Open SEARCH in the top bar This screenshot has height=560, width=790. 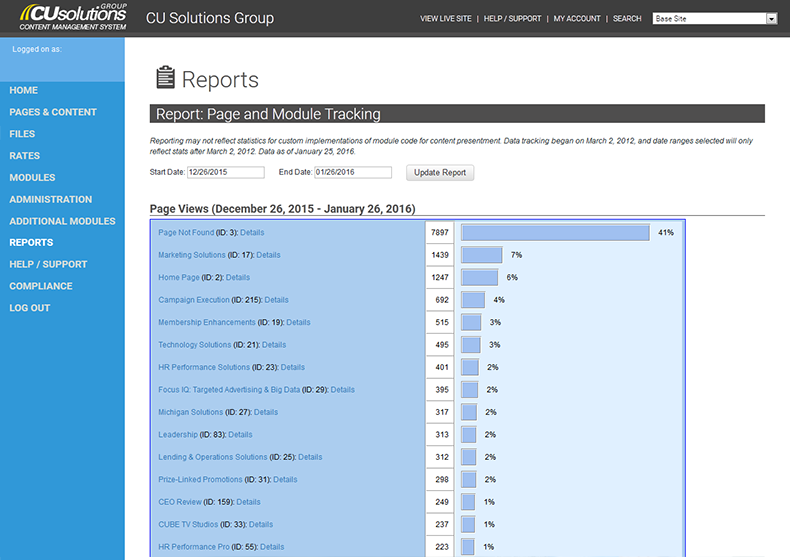click(627, 19)
